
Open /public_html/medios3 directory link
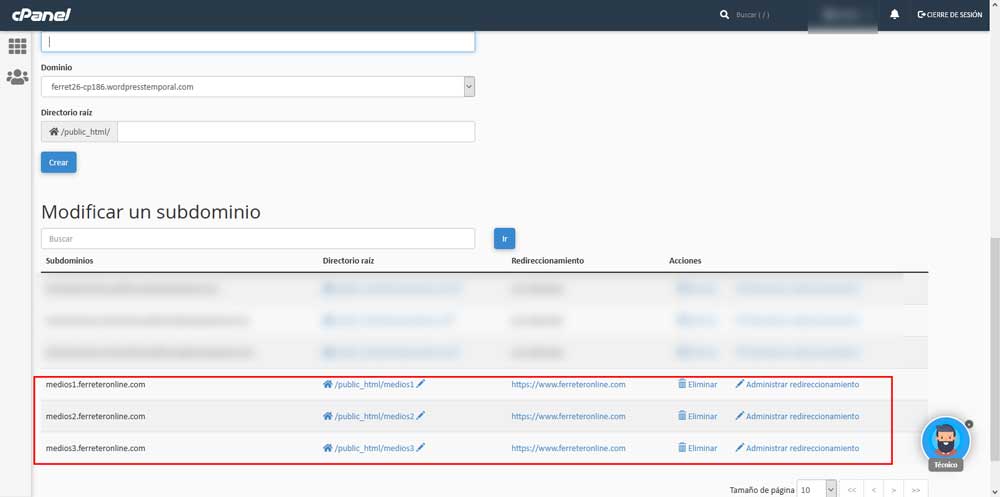369,449
